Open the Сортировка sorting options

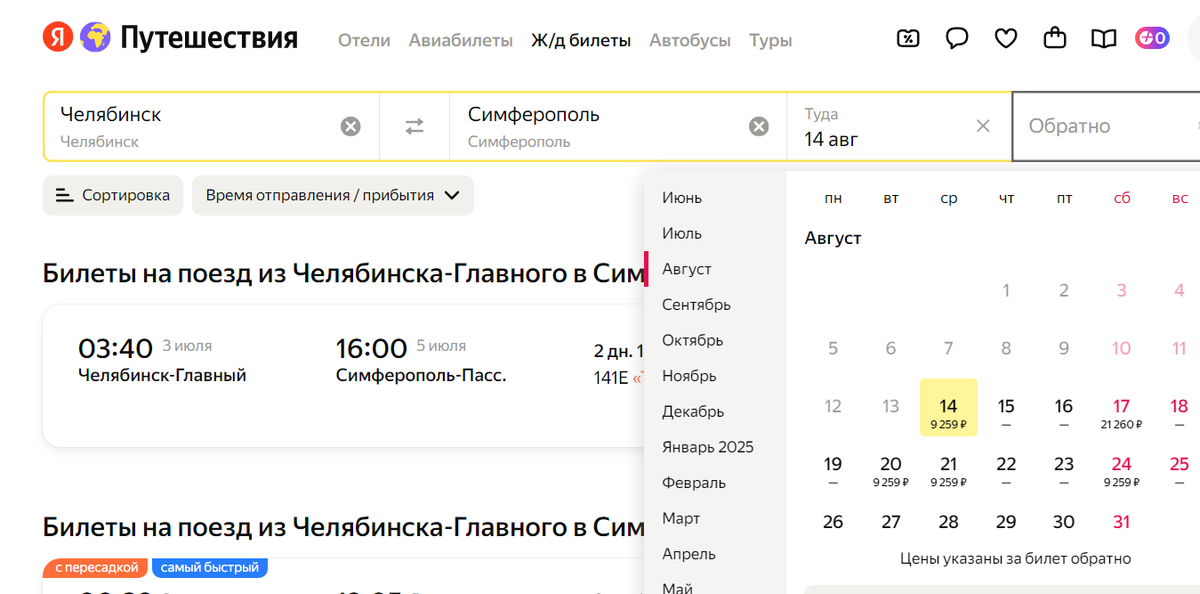click(x=113, y=195)
